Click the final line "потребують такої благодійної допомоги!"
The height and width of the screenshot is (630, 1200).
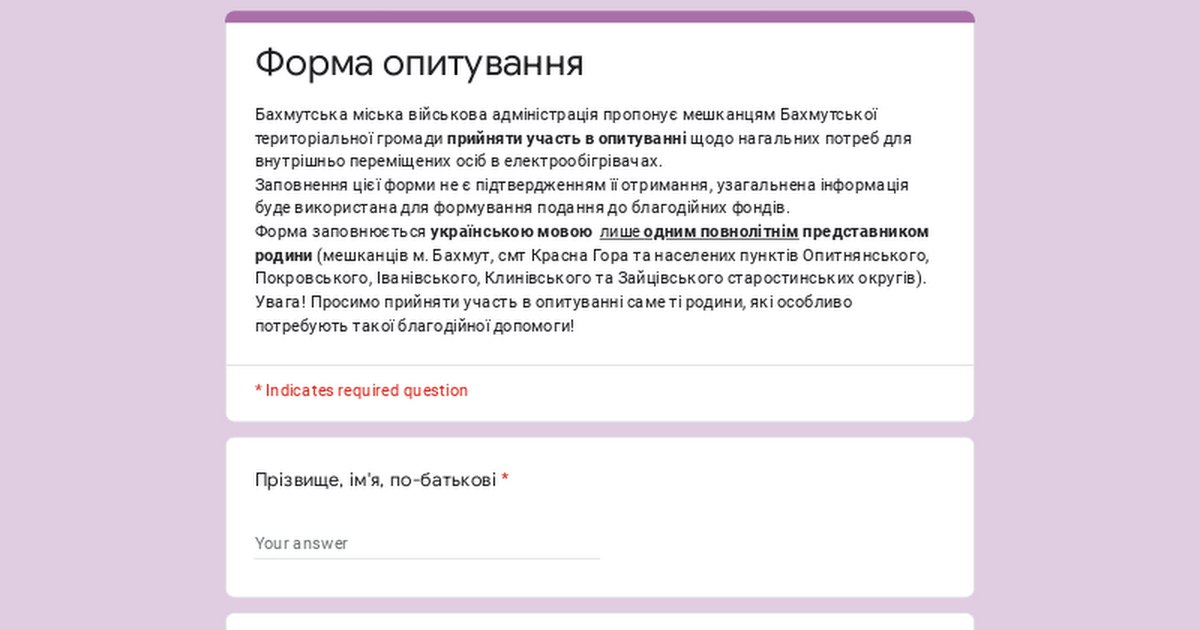414,326
